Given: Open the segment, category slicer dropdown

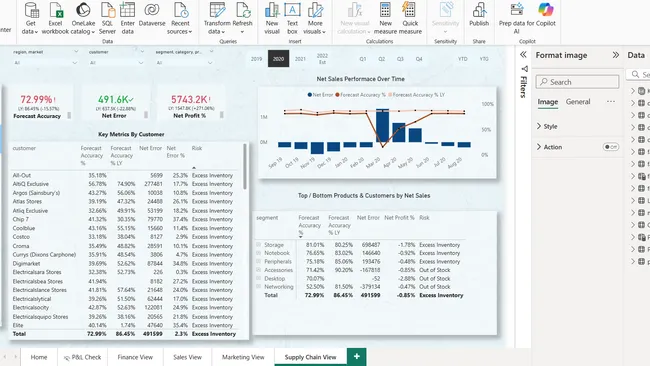Looking at the screenshot, I should click(x=210, y=63).
